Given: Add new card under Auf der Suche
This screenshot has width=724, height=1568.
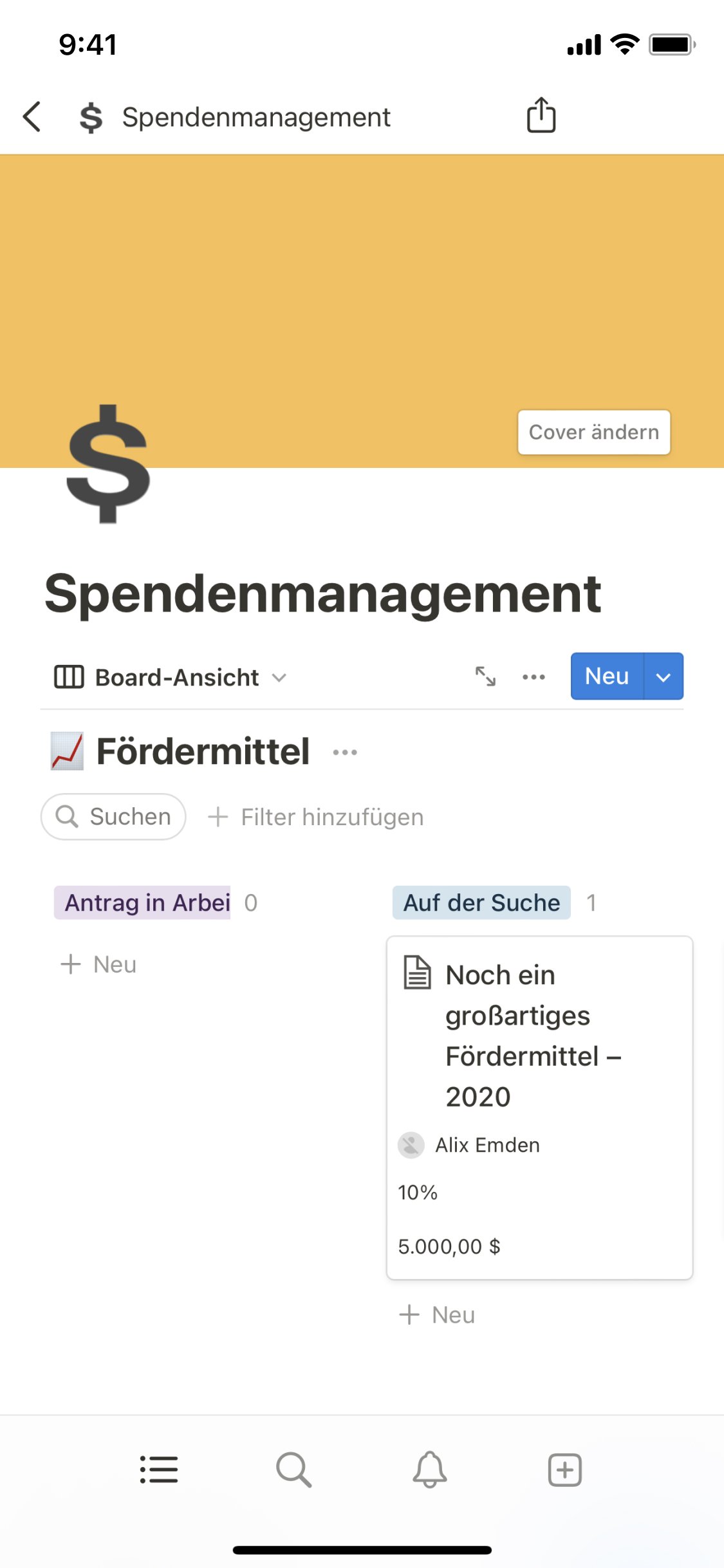Looking at the screenshot, I should click(x=438, y=1314).
